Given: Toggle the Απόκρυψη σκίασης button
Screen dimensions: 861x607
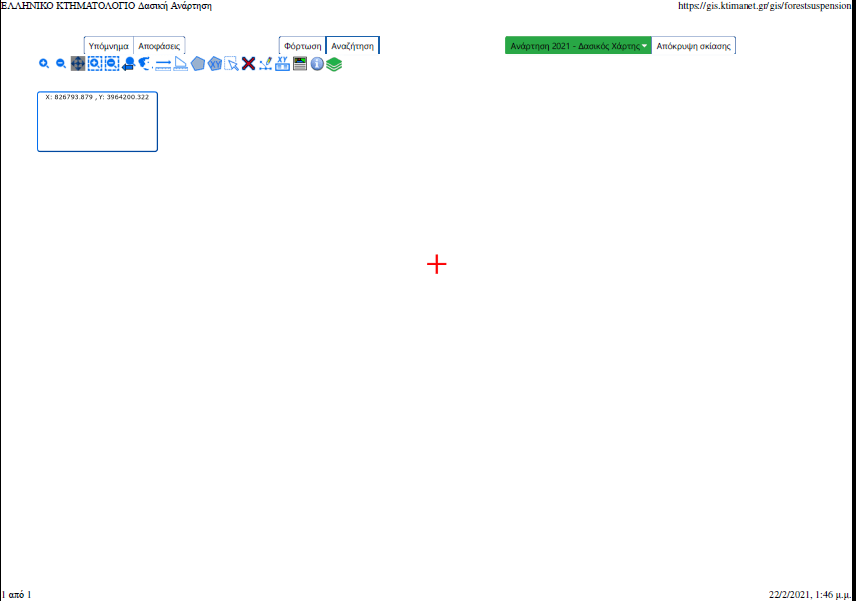Looking at the screenshot, I should click(693, 46).
